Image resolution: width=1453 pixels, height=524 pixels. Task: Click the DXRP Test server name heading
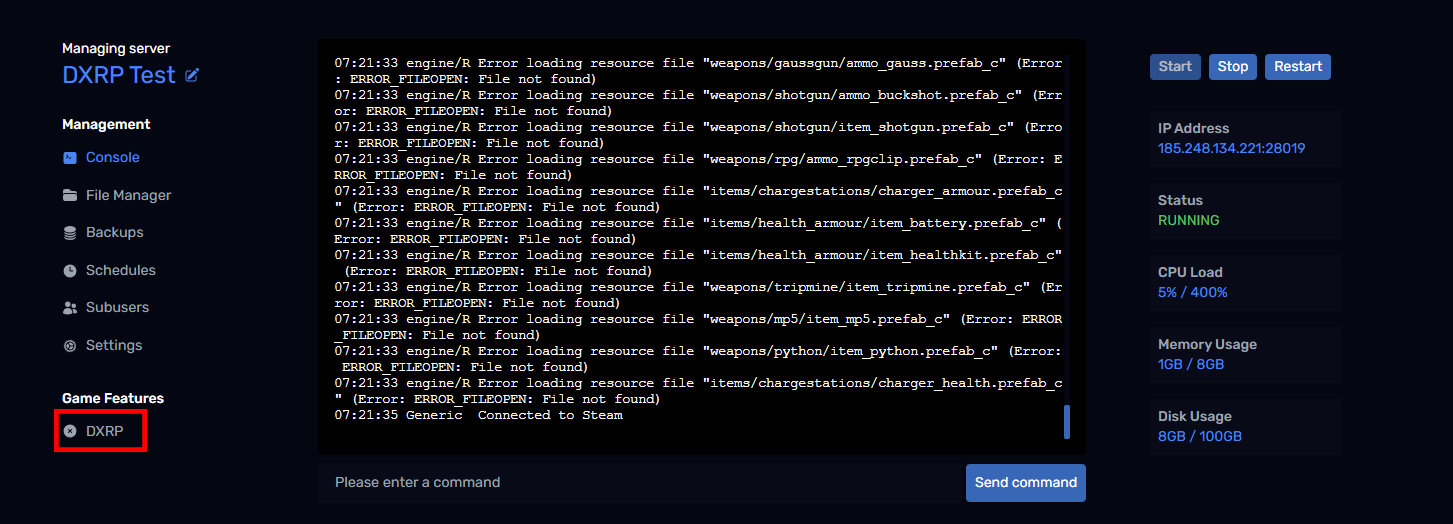pyautogui.click(x=119, y=76)
